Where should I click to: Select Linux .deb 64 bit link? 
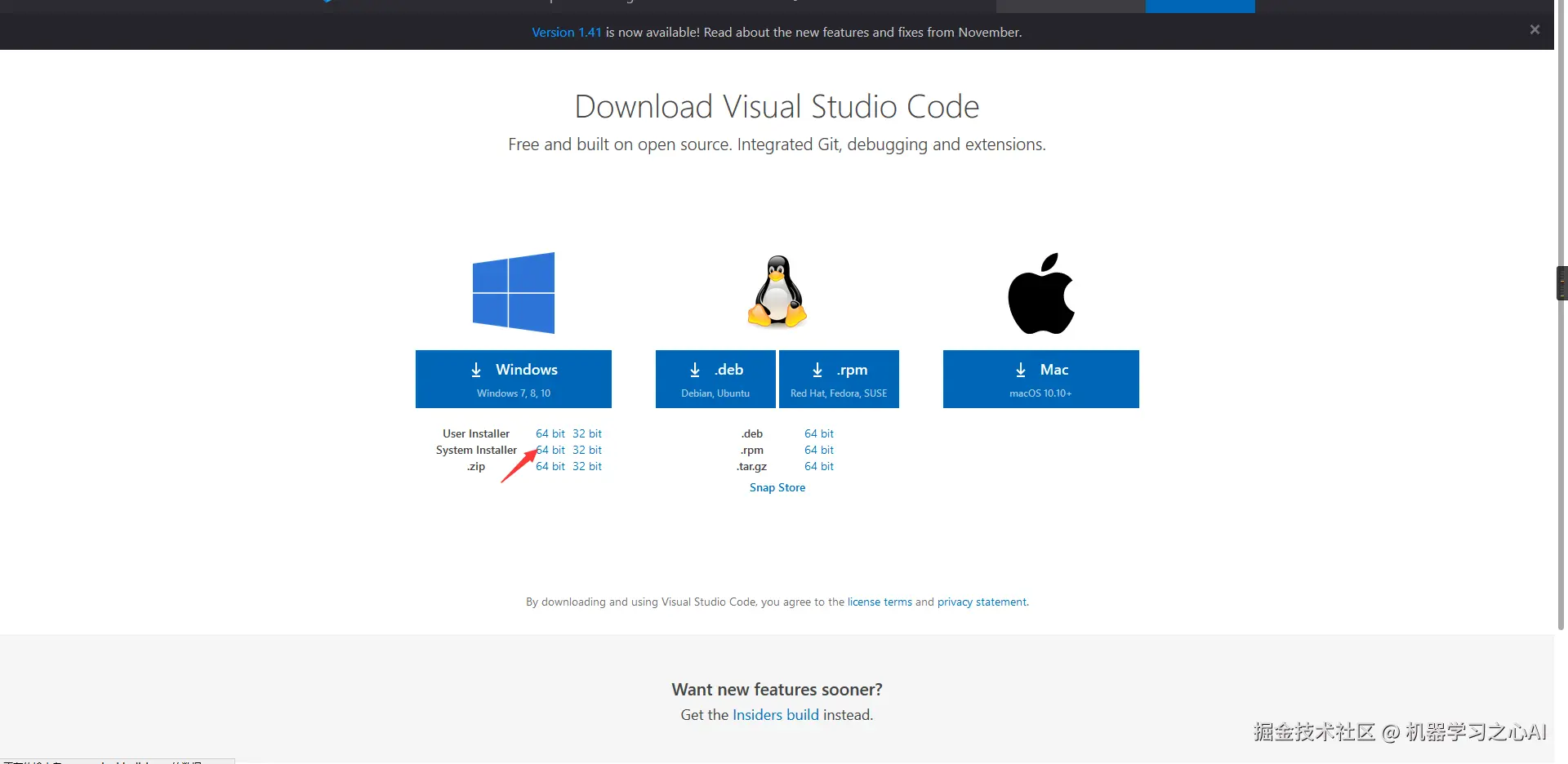point(819,433)
